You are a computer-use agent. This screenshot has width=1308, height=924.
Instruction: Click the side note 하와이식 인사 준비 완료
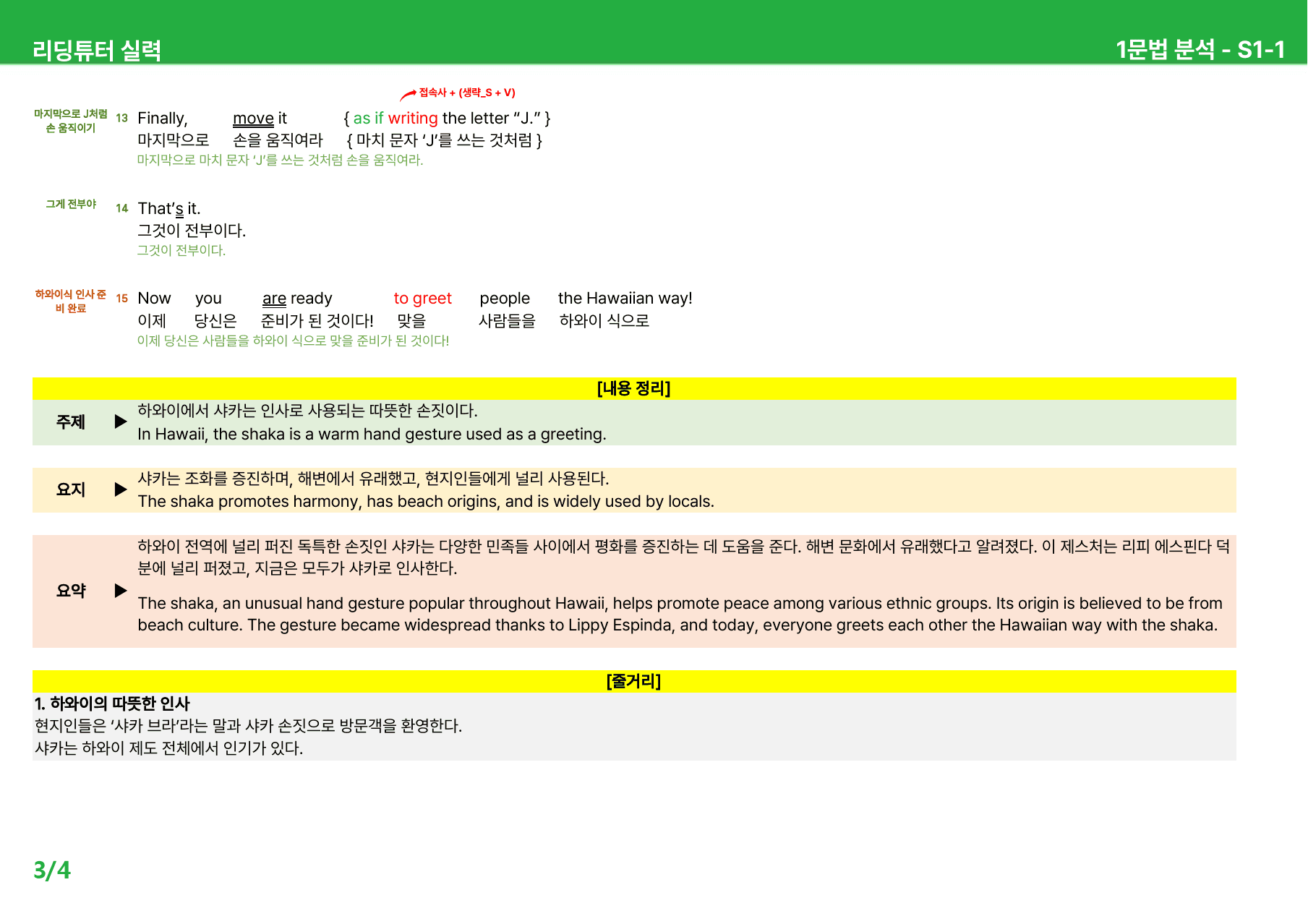pyautogui.click(x=71, y=301)
